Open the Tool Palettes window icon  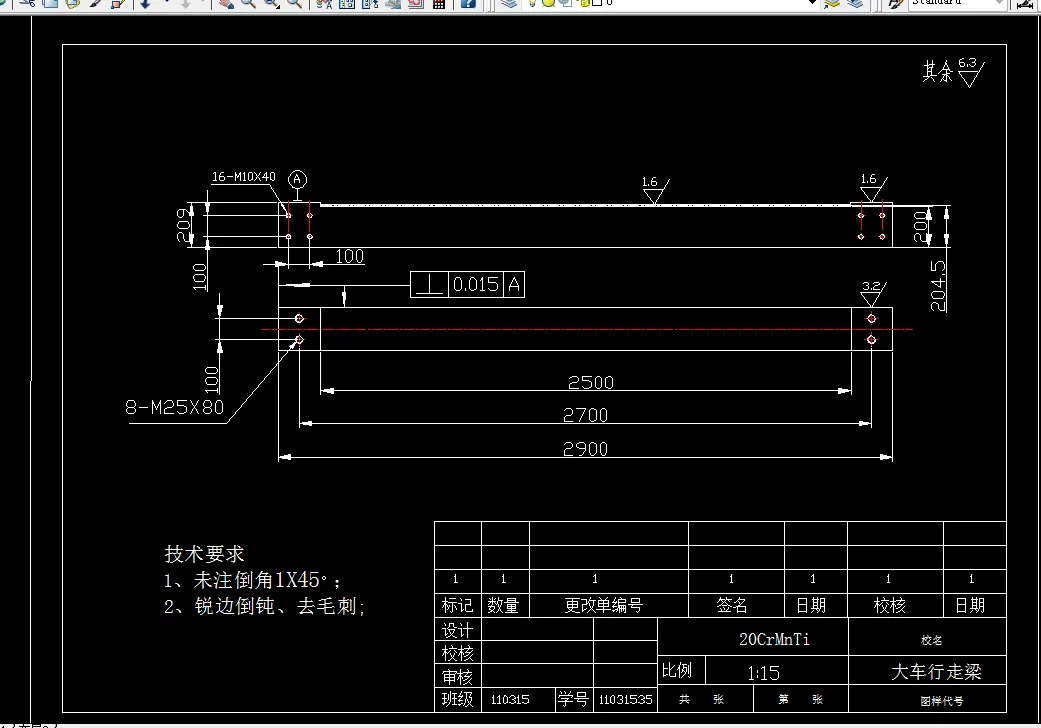370,3
